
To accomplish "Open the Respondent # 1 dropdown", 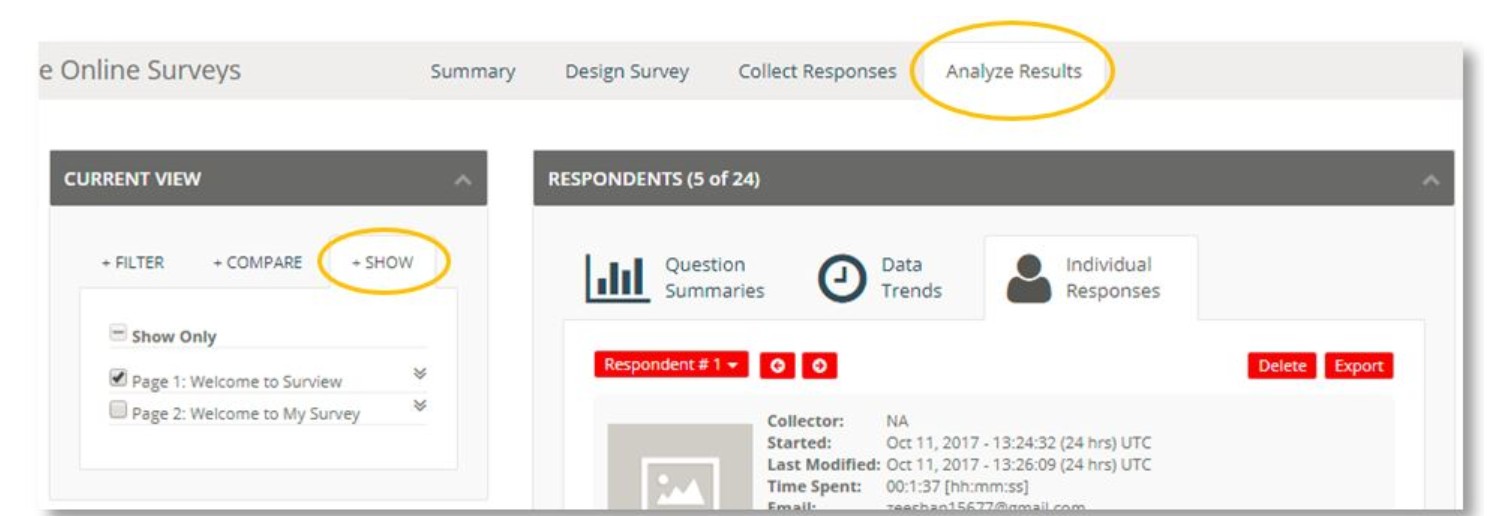I will [x=670, y=366].
